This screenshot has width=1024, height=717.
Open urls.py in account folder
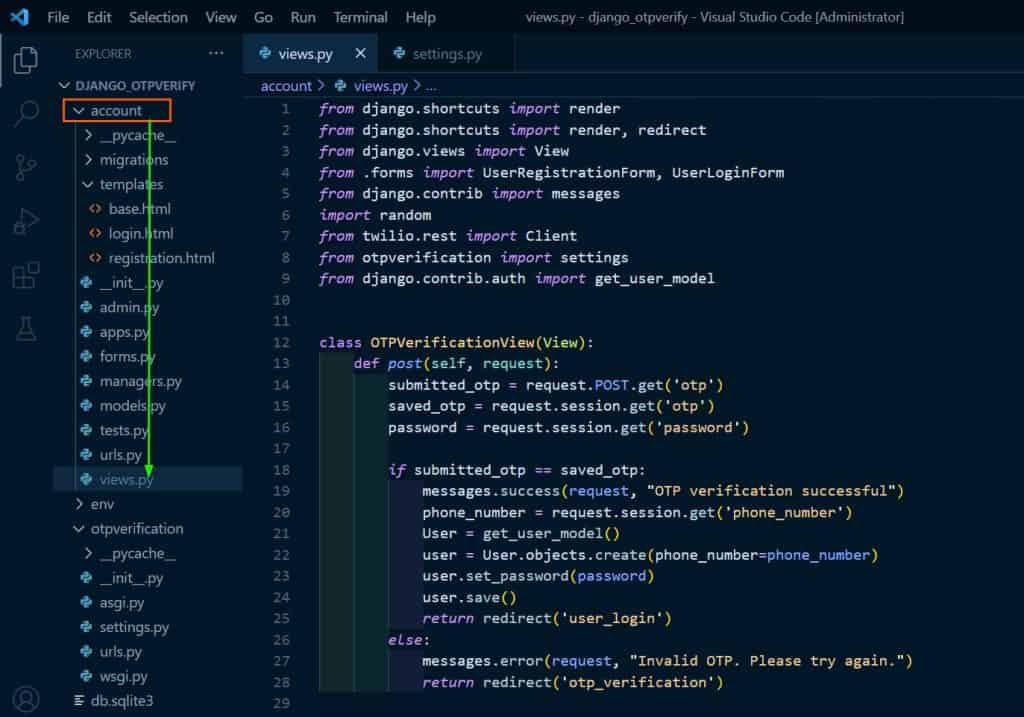(x=120, y=455)
